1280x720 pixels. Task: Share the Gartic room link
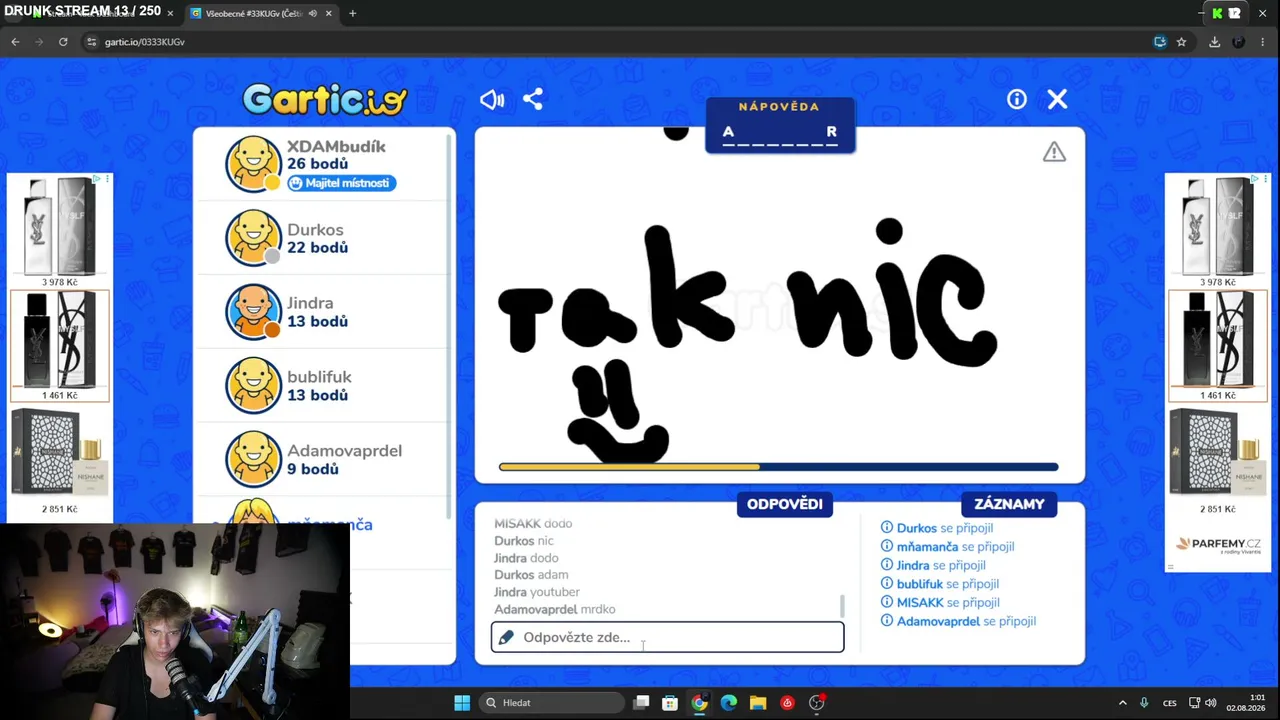pyautogui.click(x=533, y=99)
